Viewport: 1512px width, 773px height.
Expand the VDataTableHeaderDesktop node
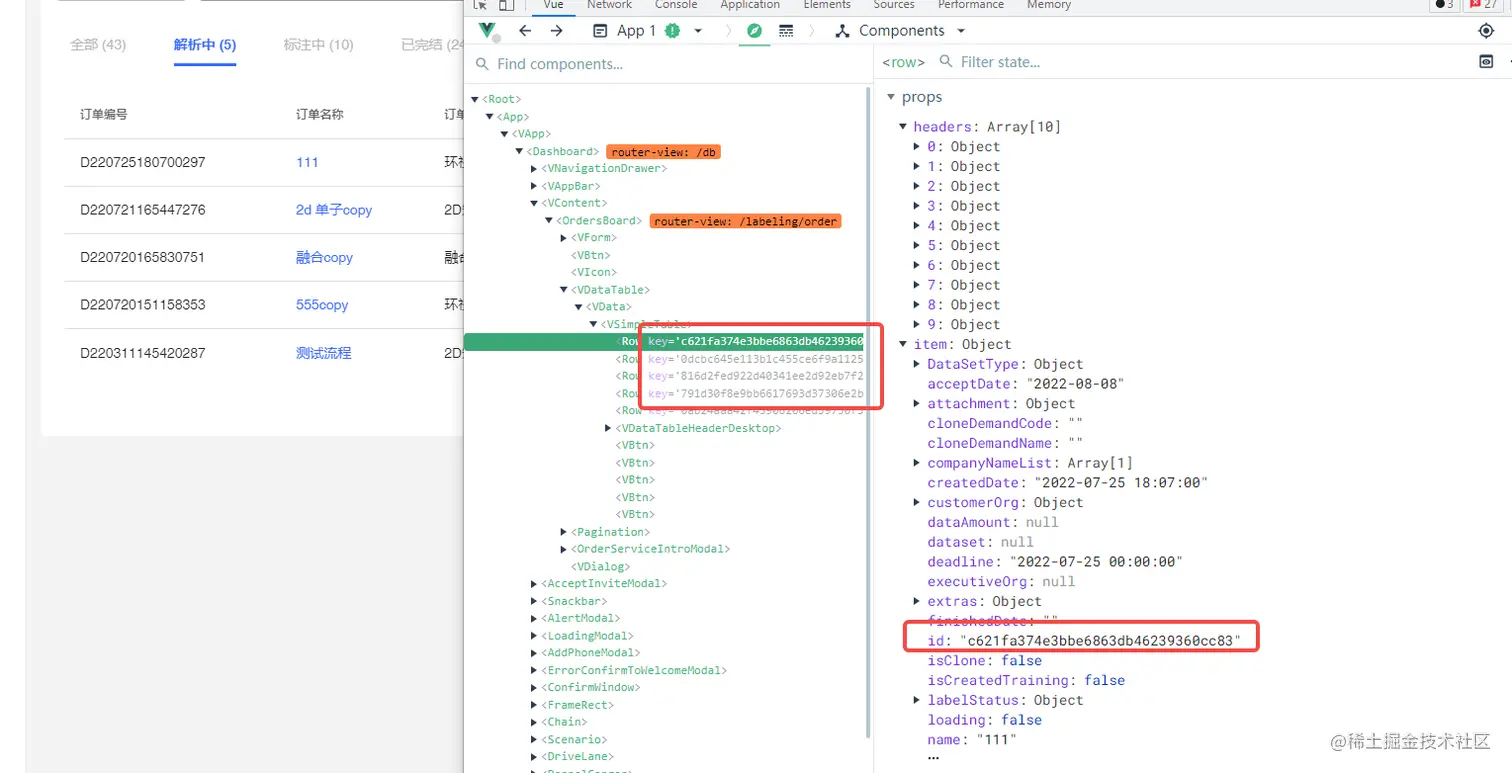(608, 428)
